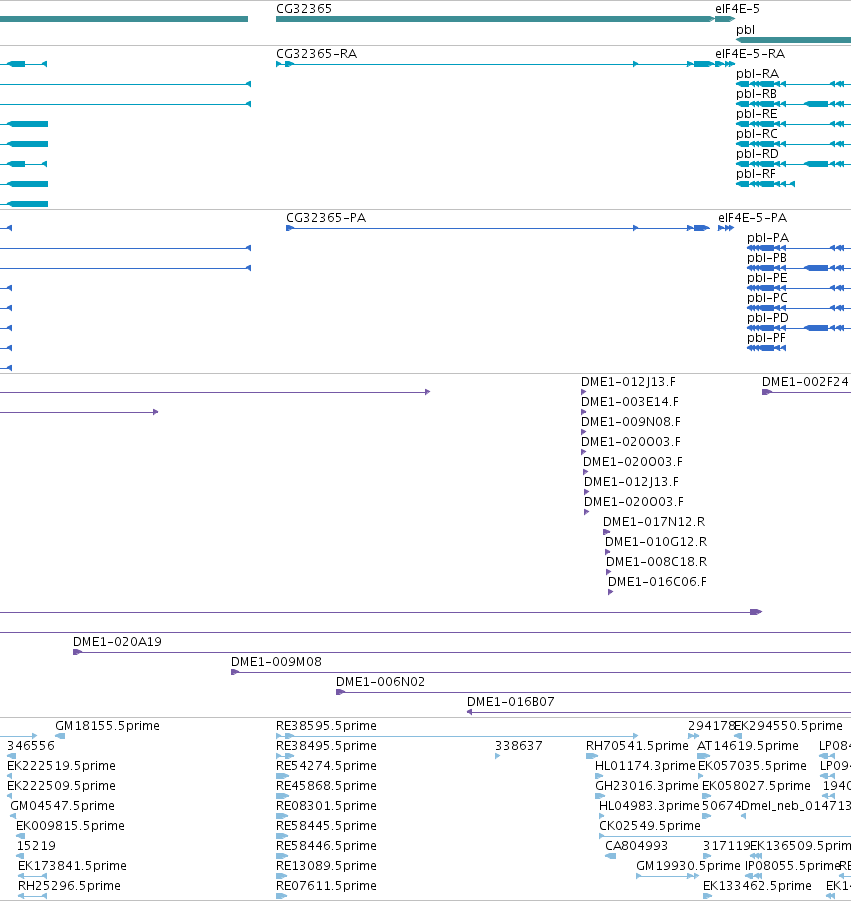The height and width of the screenshot is (901, 851).
Task: Click the EK222509.5prime EST label
Action: 61,786
